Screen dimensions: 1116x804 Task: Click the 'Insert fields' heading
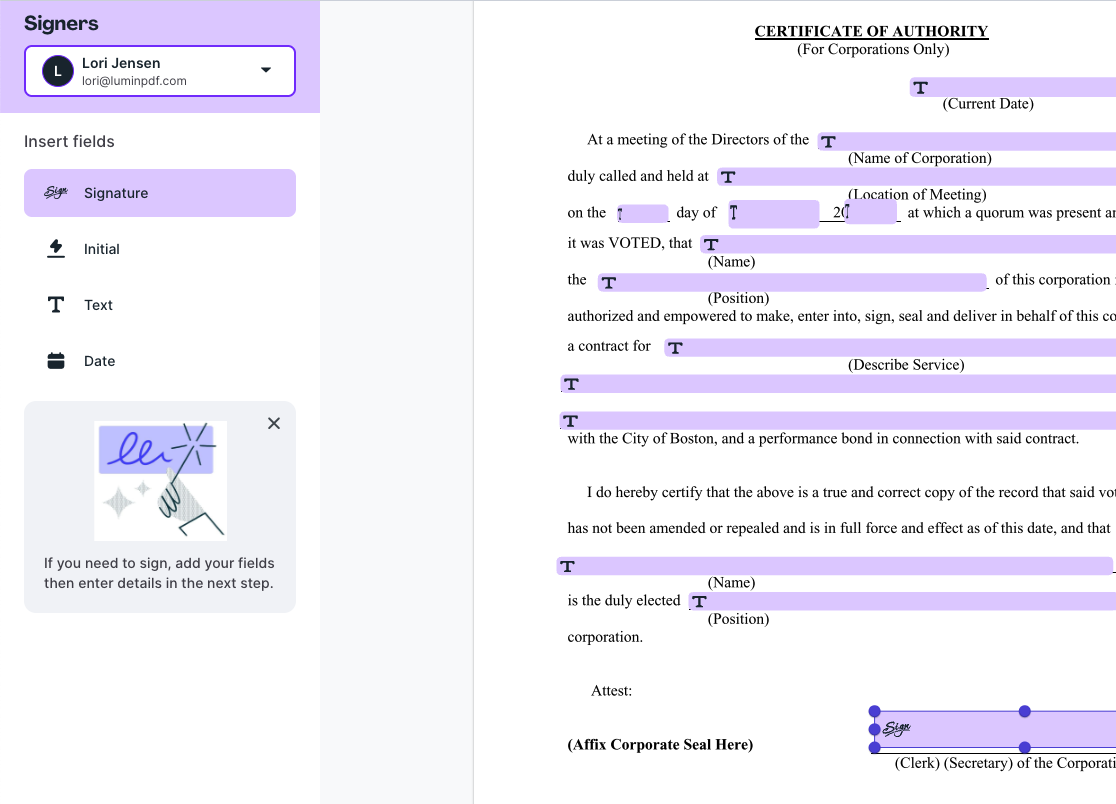(69, 142)
